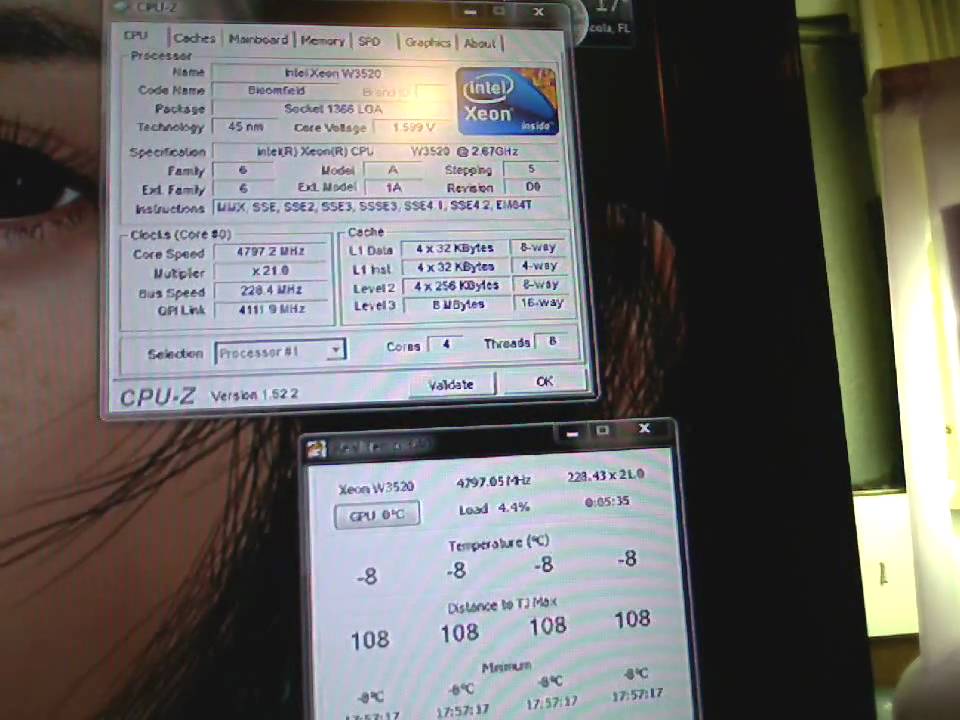Screen dimensions: 960x720
Task: Click the Xeon W3520 label in temperature monitor
Action: (x=377, y=488)
